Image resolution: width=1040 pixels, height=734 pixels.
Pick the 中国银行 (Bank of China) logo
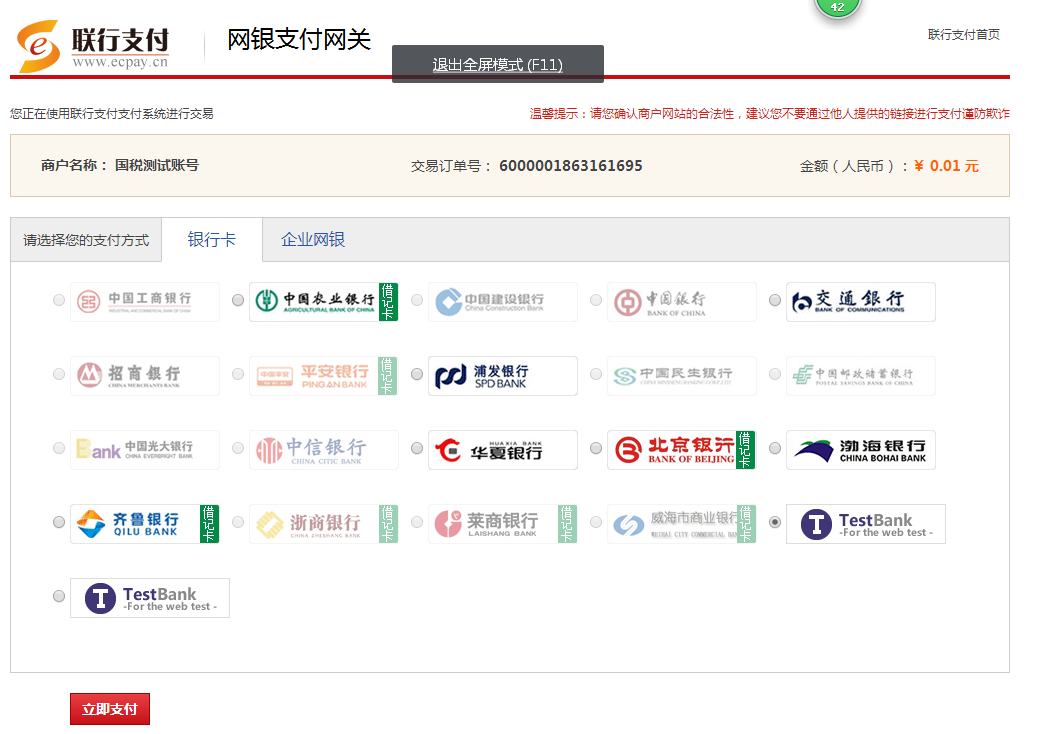click(682, 302)
